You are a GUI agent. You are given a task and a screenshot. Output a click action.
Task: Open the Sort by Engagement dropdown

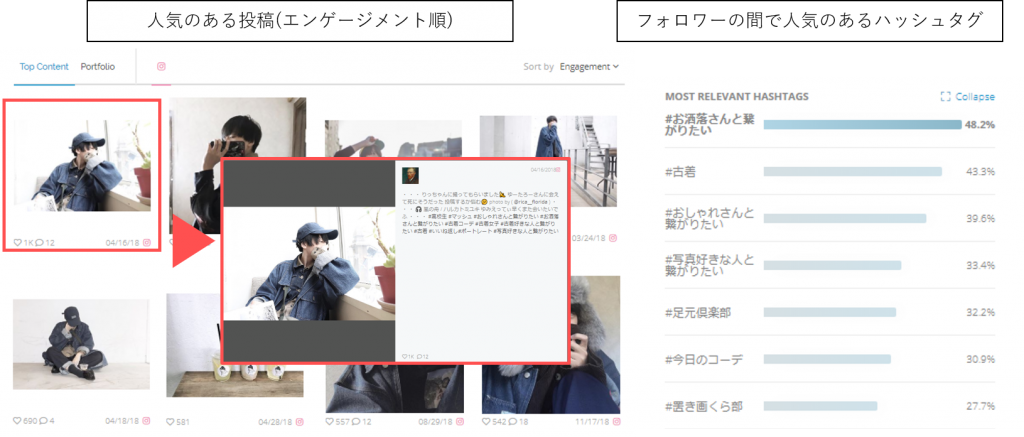(x=588, y=67)
